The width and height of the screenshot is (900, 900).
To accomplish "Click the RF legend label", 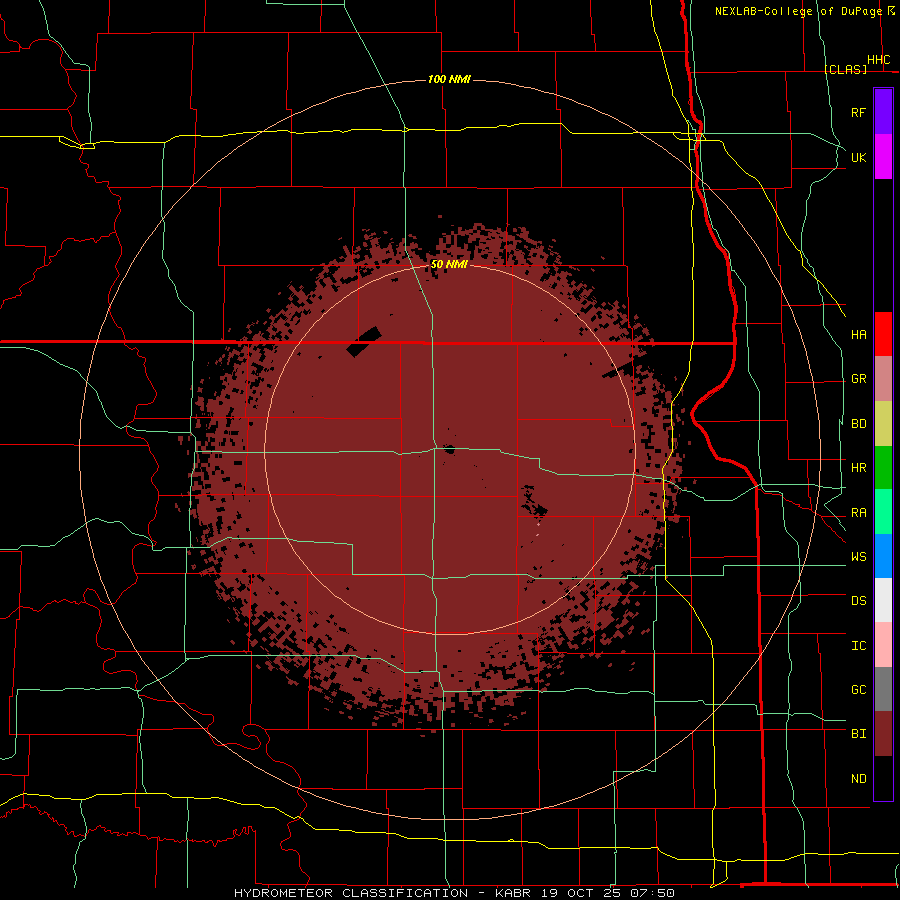I will [x=858, y=112].
